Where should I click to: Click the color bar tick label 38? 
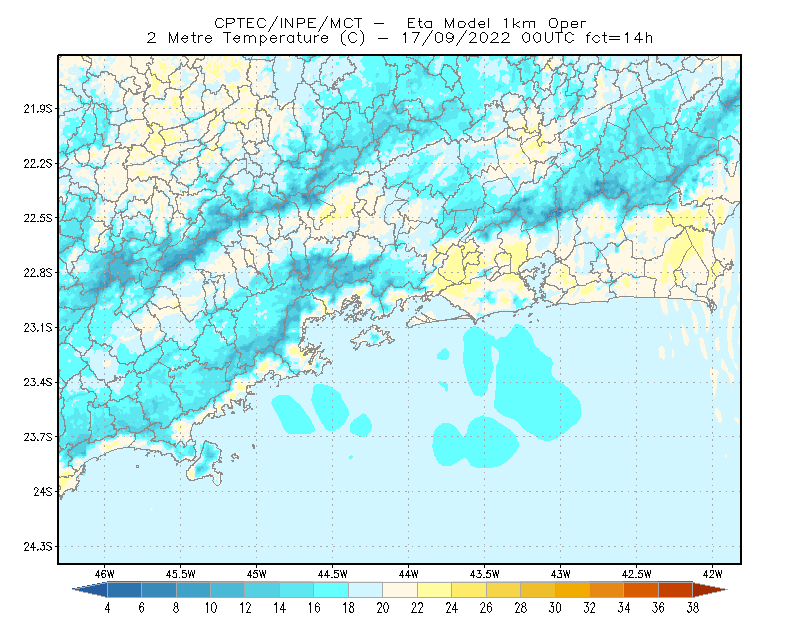pos(693,608)
